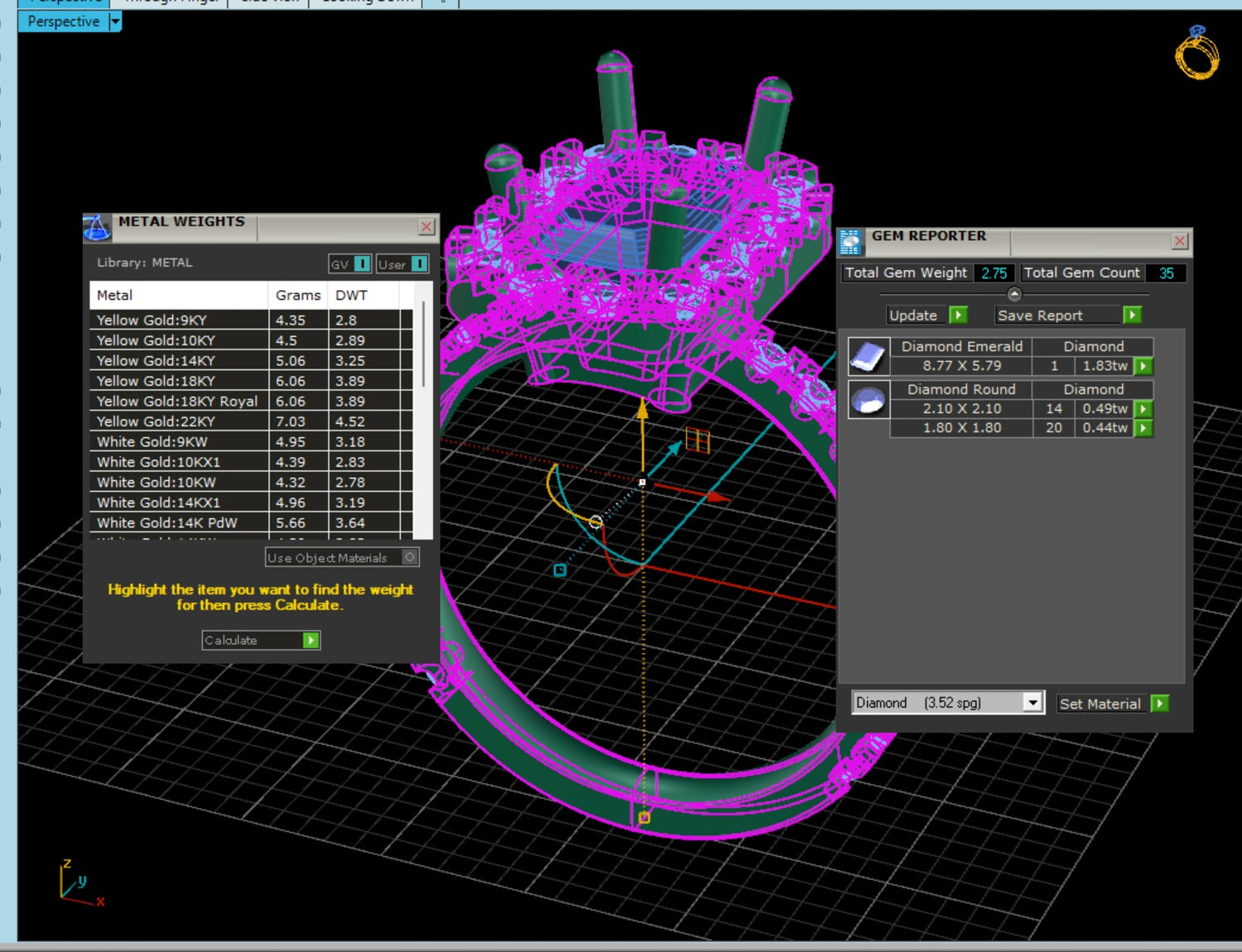Viewport: 1242px width, 952px height.
Task: Select the Diamond Round gem icon
Action: point(869,401)
